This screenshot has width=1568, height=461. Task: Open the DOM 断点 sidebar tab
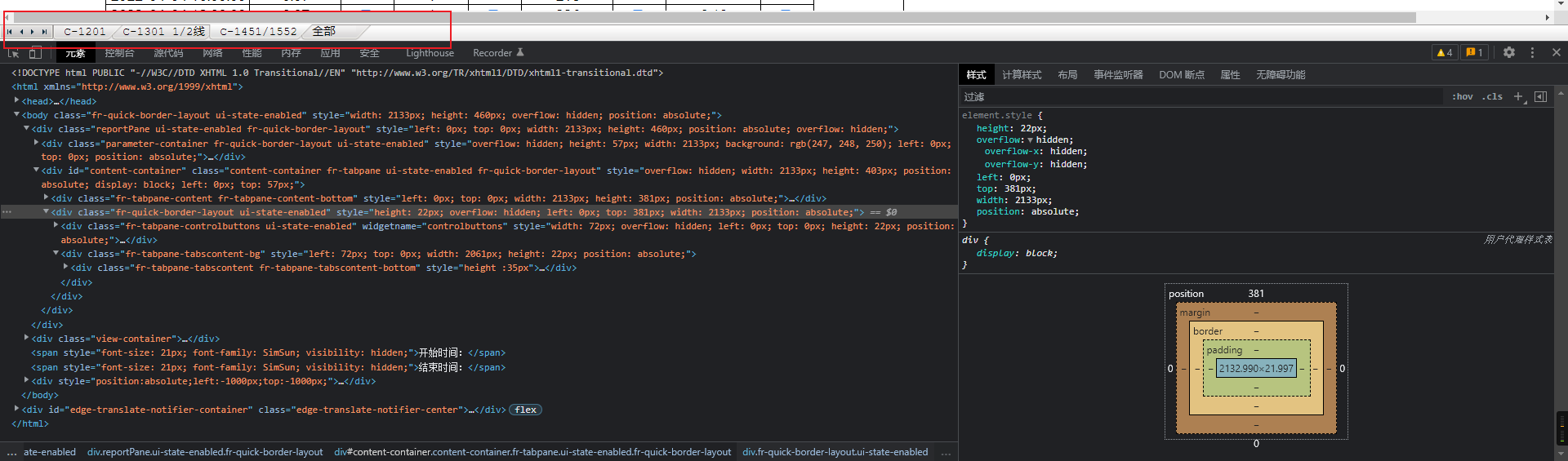coord(1181,75)
